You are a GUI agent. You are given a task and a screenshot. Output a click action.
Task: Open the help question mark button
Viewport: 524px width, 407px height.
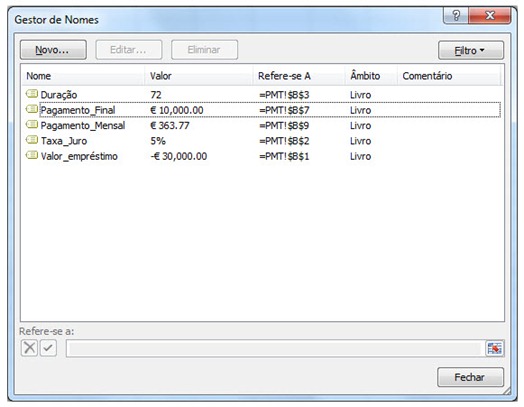(x=456, y=15)
